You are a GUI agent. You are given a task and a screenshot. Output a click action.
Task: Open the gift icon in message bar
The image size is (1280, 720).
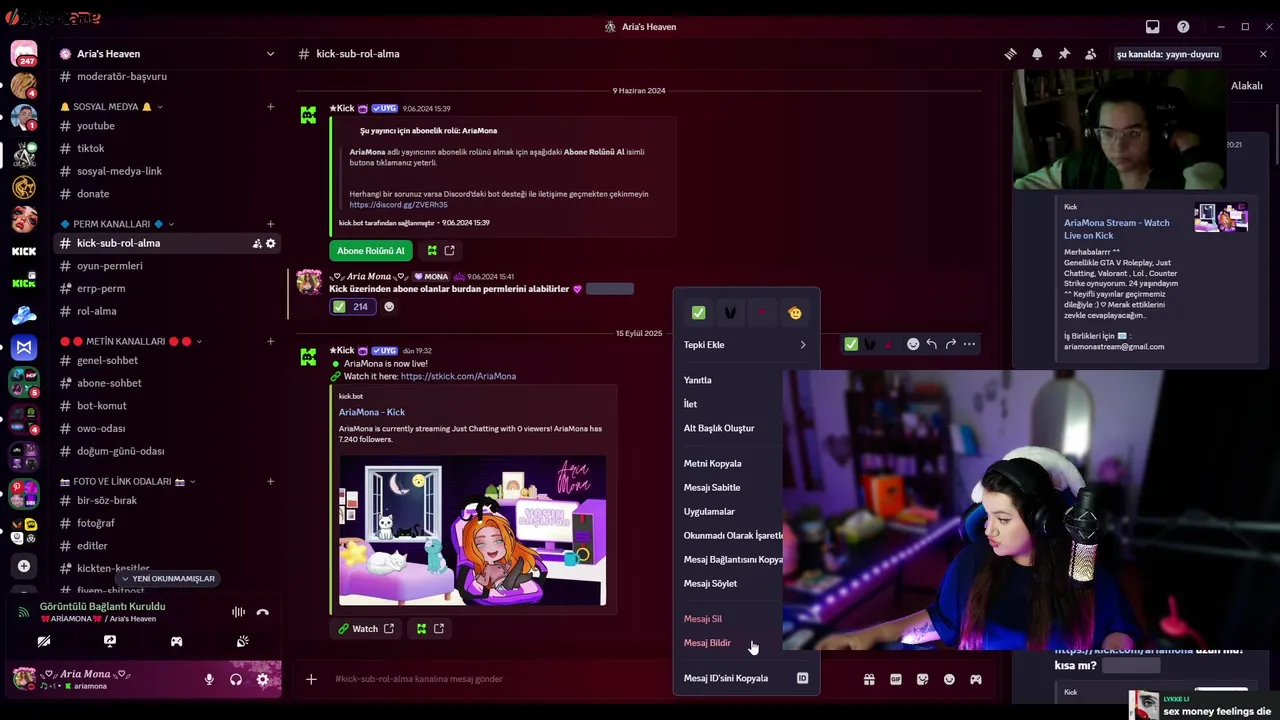click(x=869, y=679)
